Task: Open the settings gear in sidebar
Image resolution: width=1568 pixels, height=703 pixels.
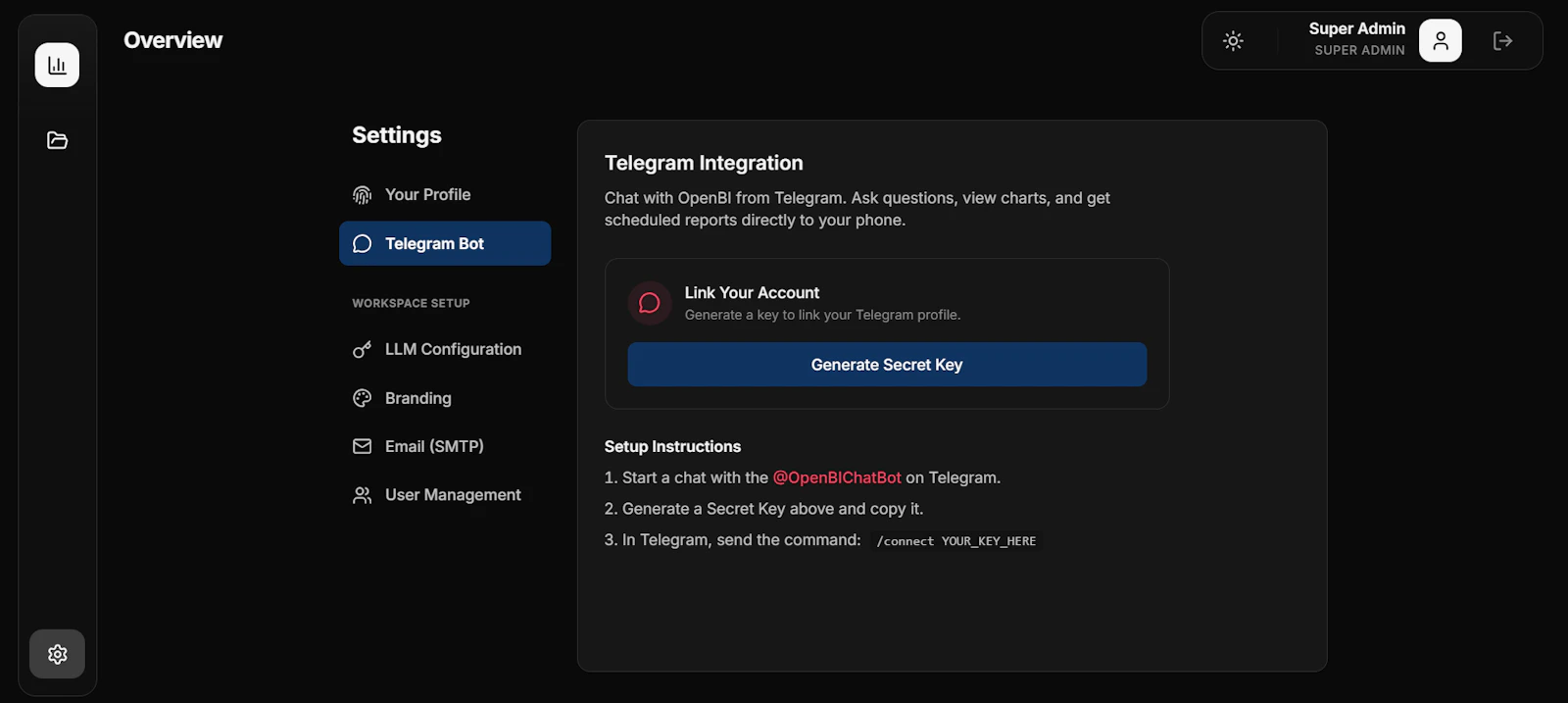Action: click(57, 654)
